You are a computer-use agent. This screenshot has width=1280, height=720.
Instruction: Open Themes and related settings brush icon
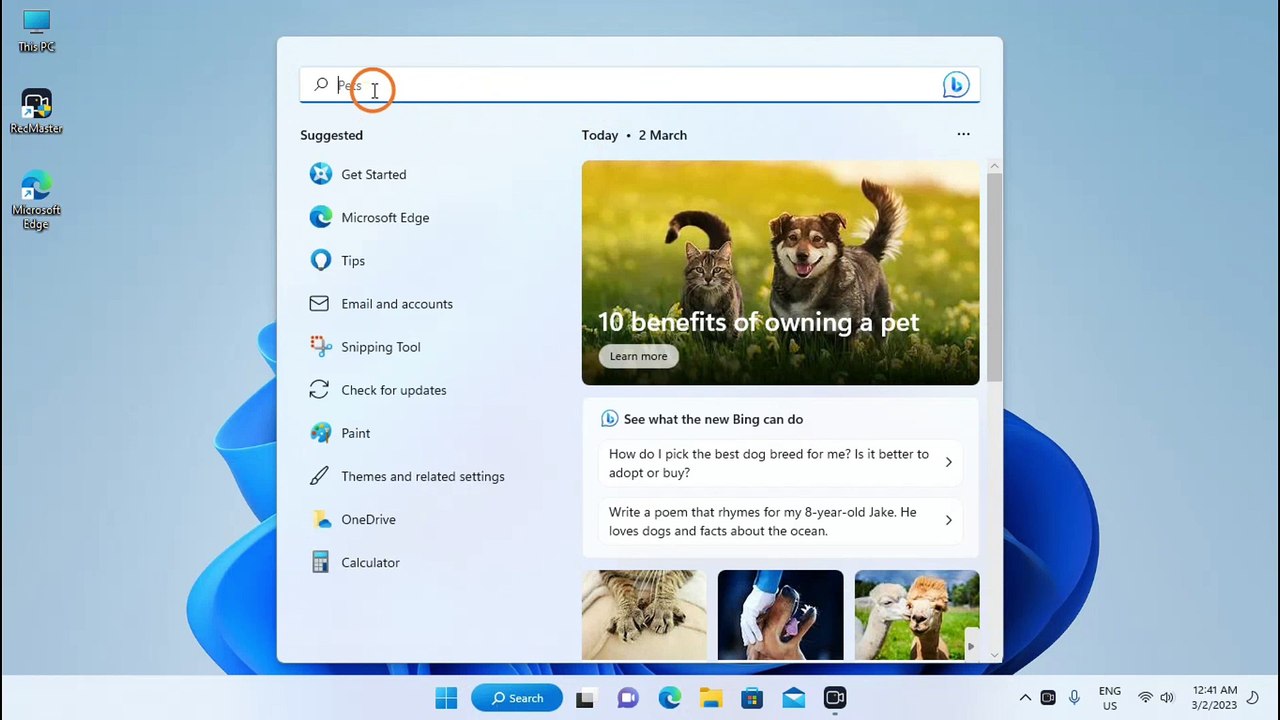pyautogui.click(x=319, y=476)
